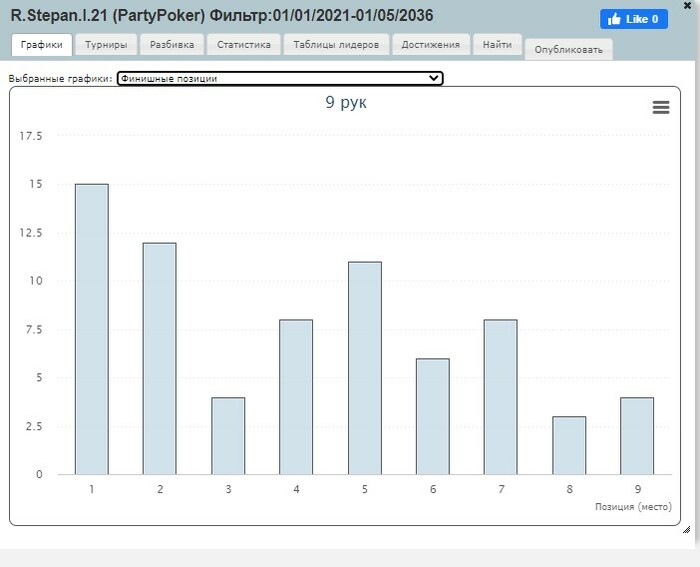Select the bar for position 4
Viewport: 700px width, 567px height.
click(296, 397)
